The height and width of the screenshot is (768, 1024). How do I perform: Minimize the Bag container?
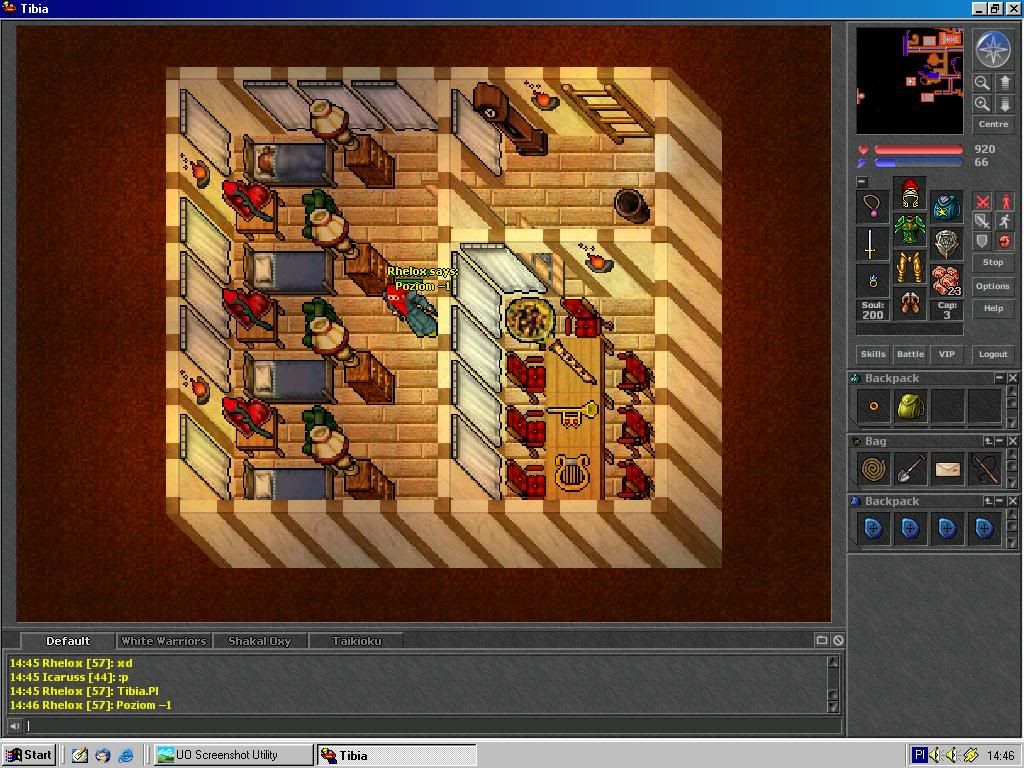coord(999,441)
